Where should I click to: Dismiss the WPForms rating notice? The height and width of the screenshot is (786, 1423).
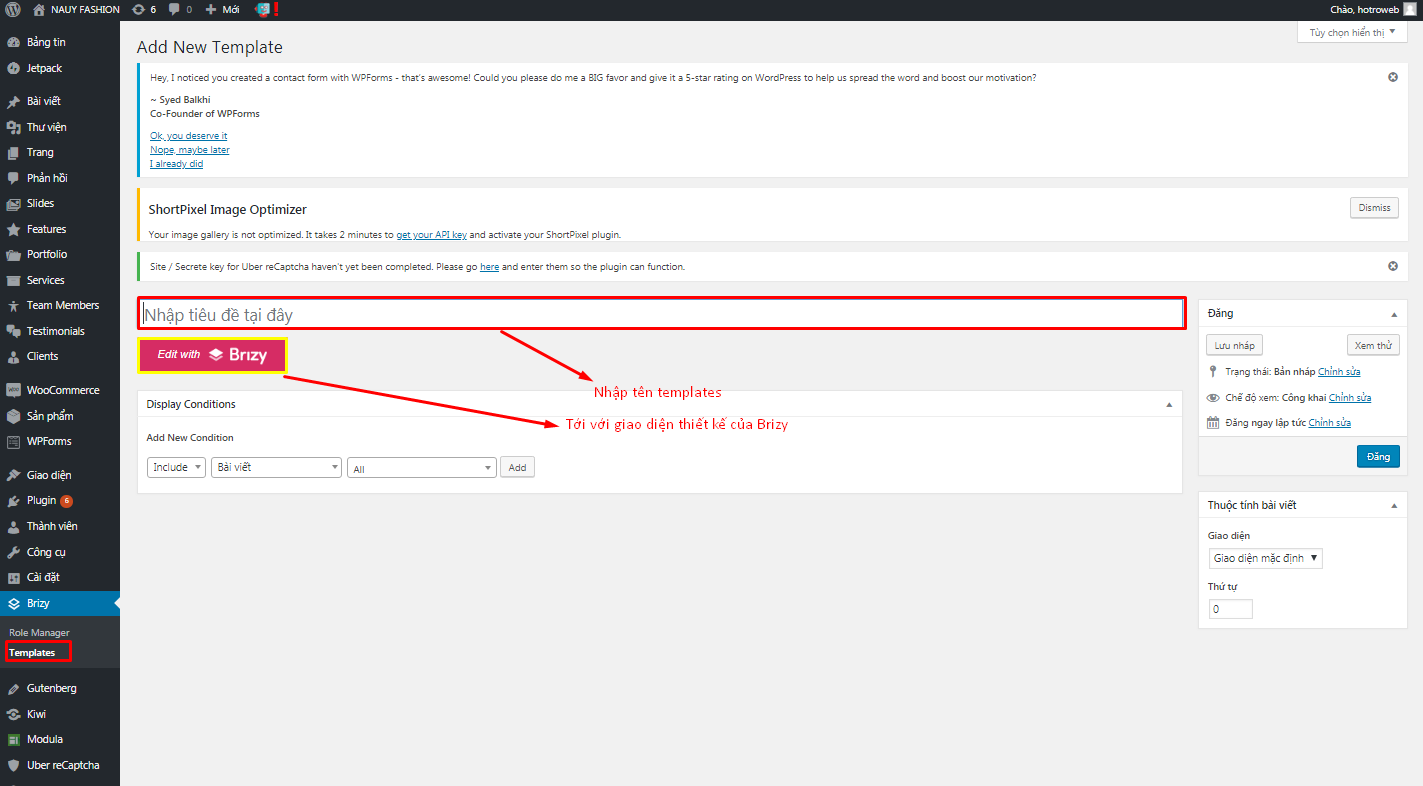coord(1393,77)
